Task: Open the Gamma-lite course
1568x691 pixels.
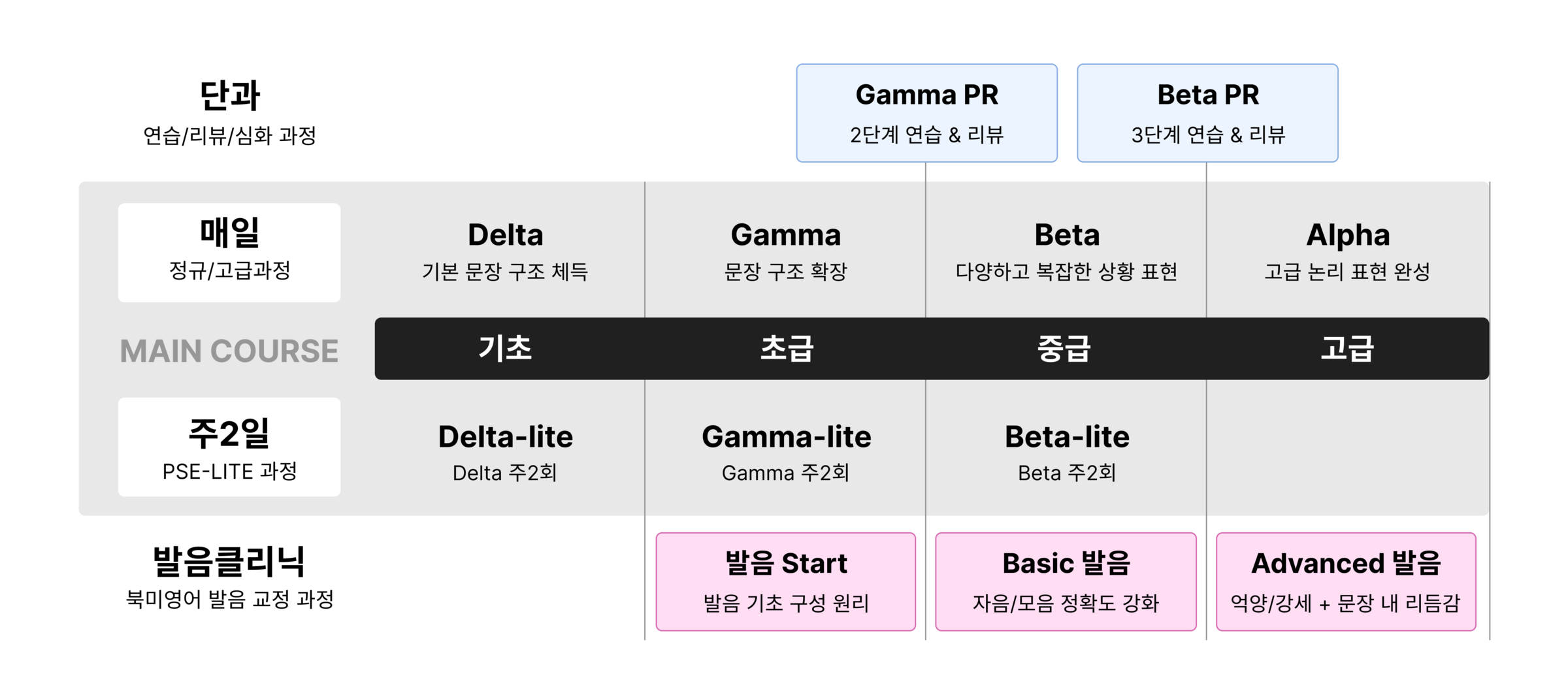Action: coord(786,452)
